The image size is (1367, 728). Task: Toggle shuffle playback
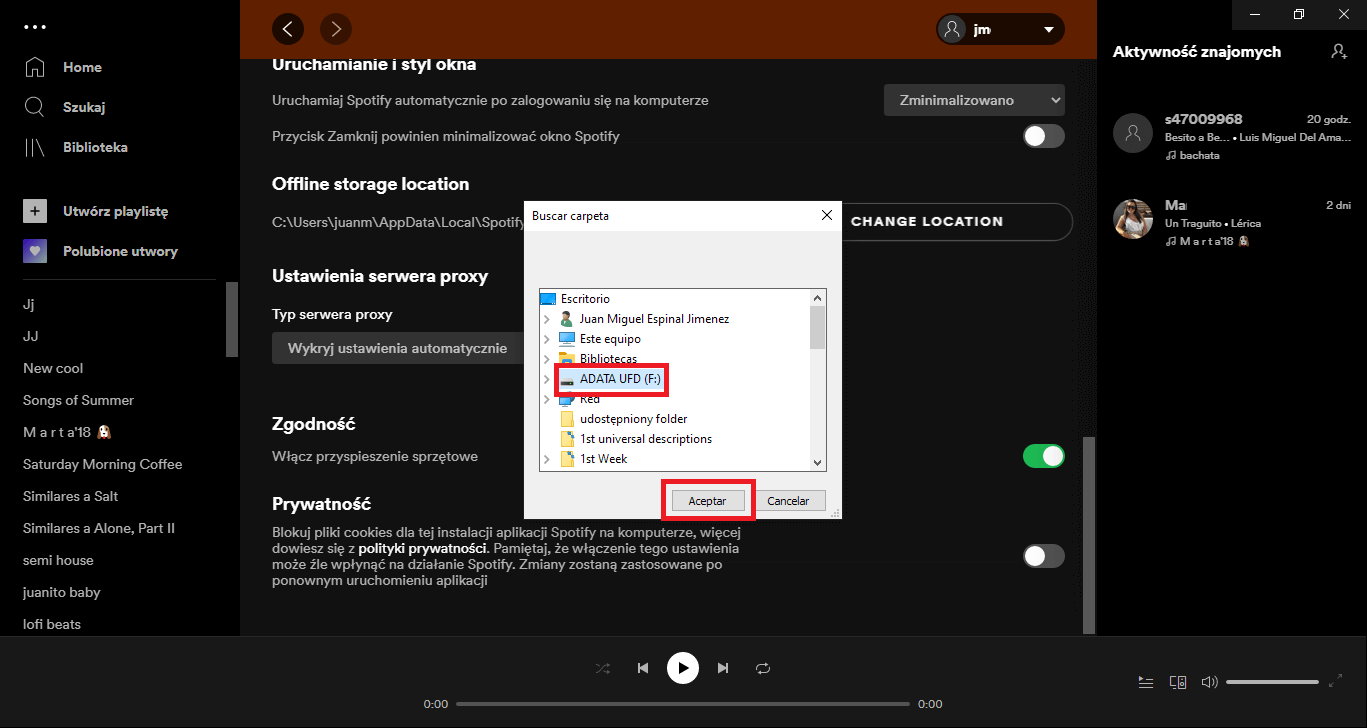point(603,668)
